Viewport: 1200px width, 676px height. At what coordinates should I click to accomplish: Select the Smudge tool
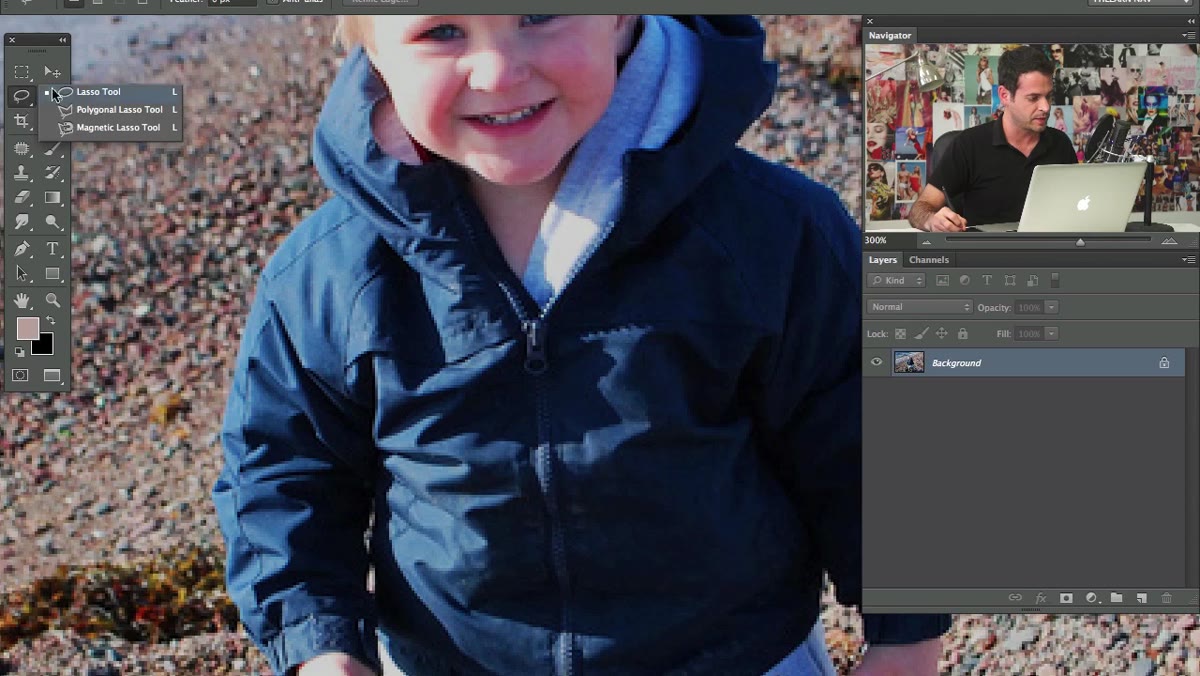click(x=22, y=223)
